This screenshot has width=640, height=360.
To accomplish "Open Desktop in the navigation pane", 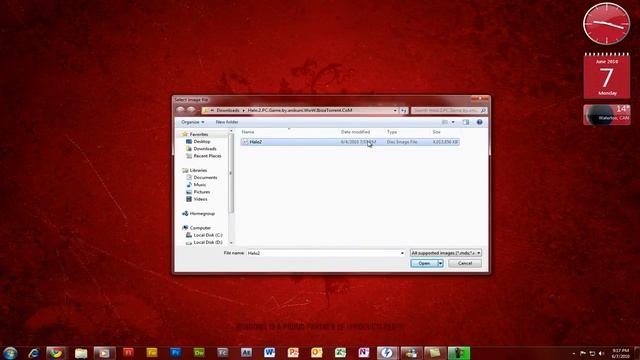I will coord(202,142).
